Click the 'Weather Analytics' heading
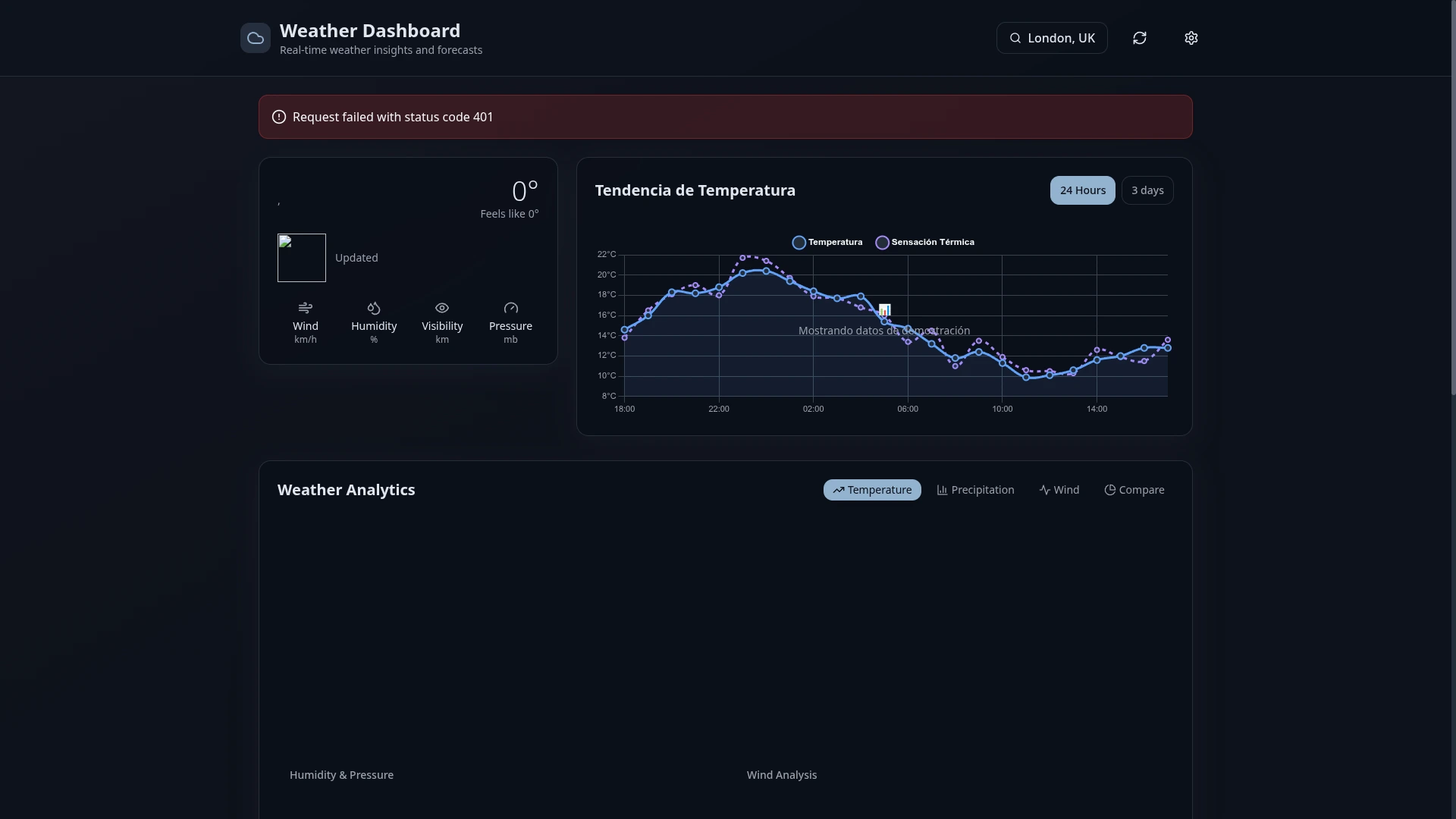 coord(347,490)
